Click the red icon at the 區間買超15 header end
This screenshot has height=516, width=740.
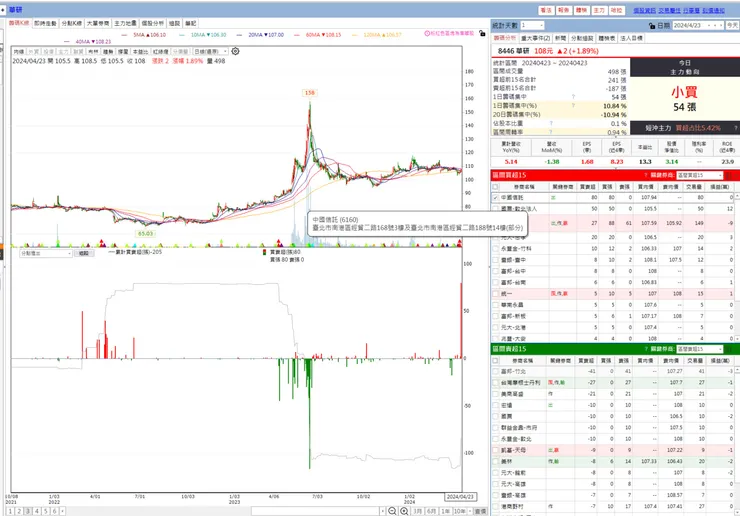pyautogui.click(x=730, y=175)
